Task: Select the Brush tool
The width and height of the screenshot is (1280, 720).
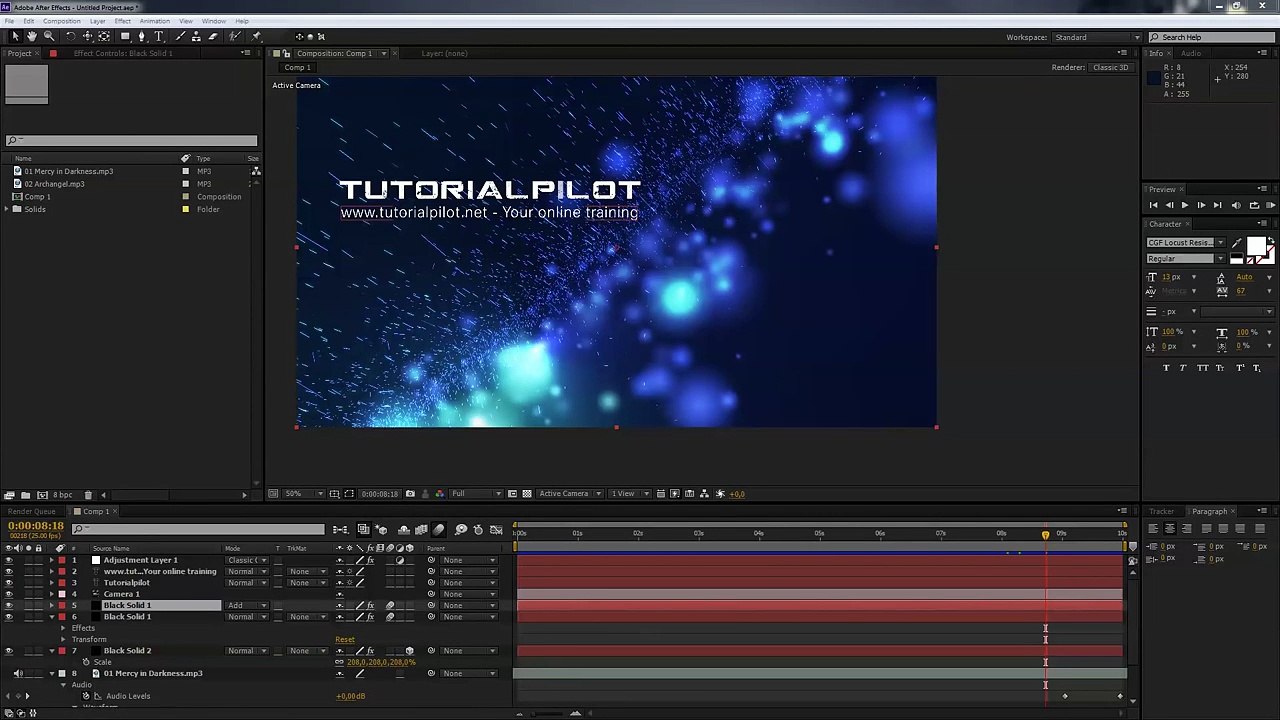Action: pos(180,37)
